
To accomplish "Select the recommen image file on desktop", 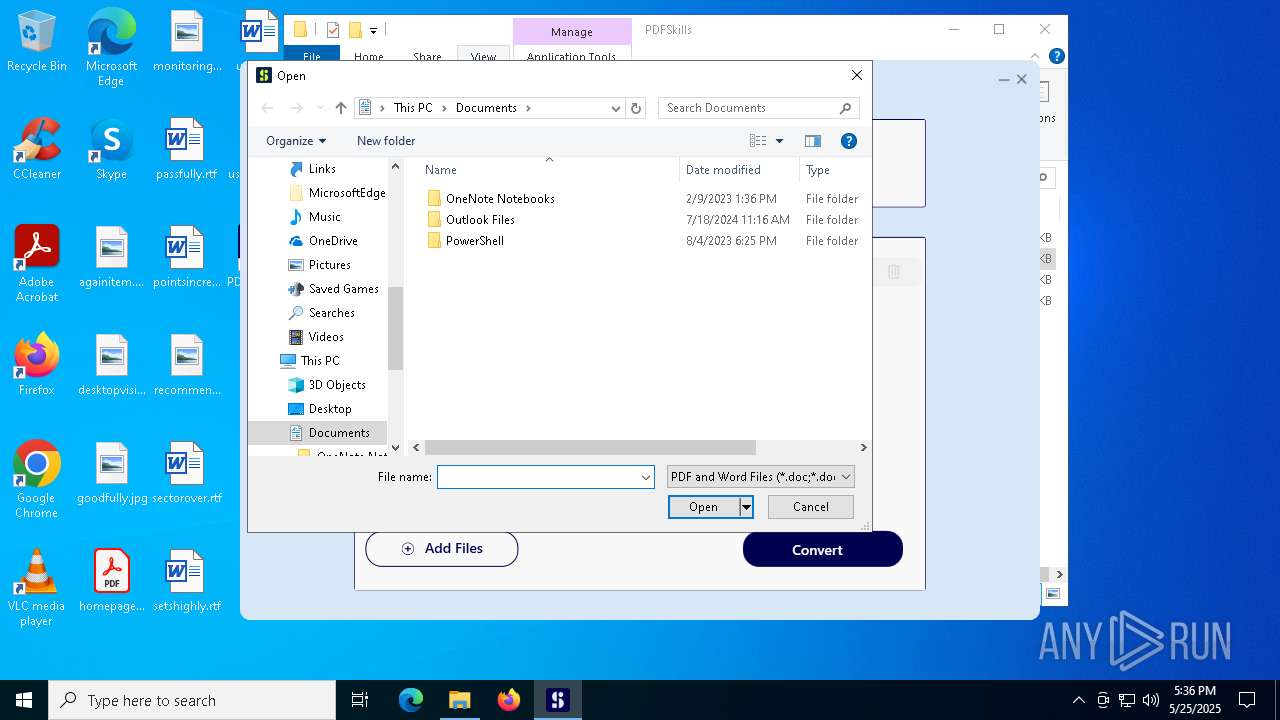I will tap(186, 365).
